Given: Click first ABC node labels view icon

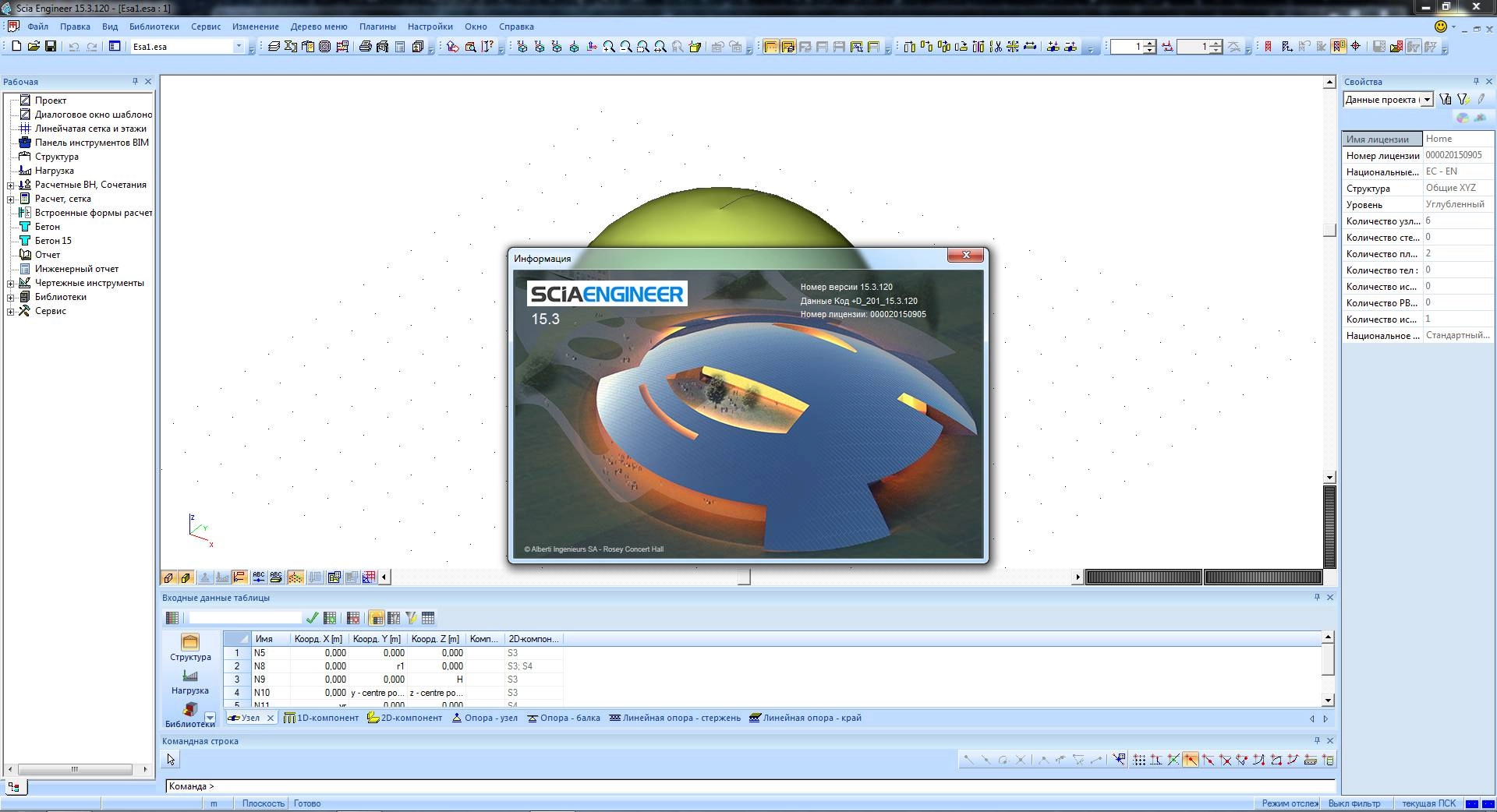Looking at the screenshot, I should [x=259, y=577].
